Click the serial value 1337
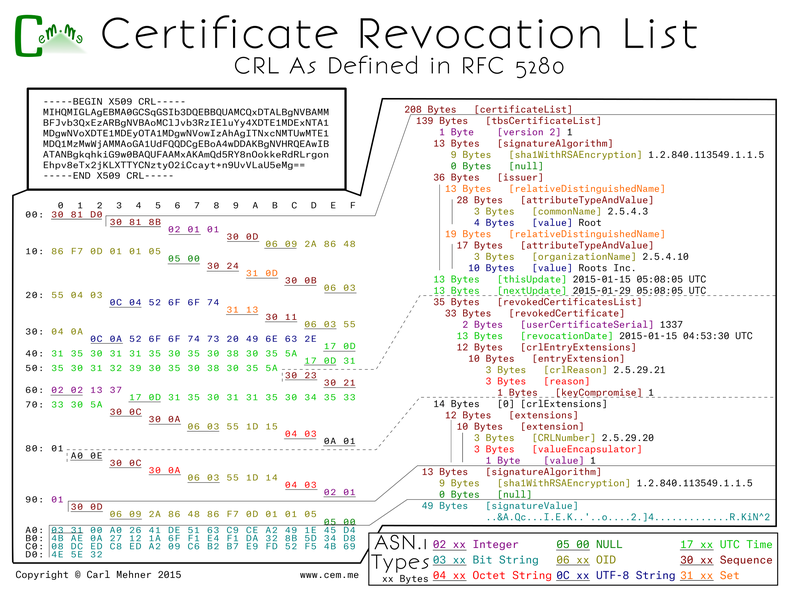The width and height of the screenshot is (799, 599). (671, 325)
